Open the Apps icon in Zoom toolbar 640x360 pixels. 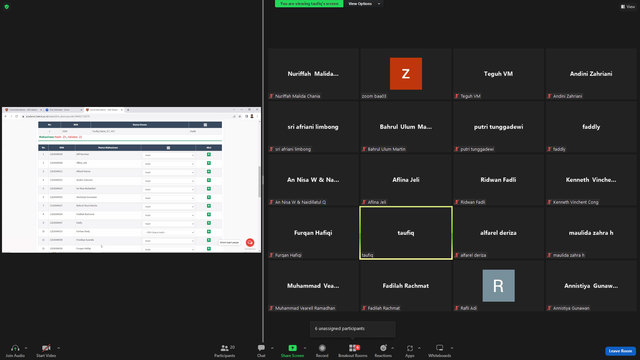[x=410, y=348]
